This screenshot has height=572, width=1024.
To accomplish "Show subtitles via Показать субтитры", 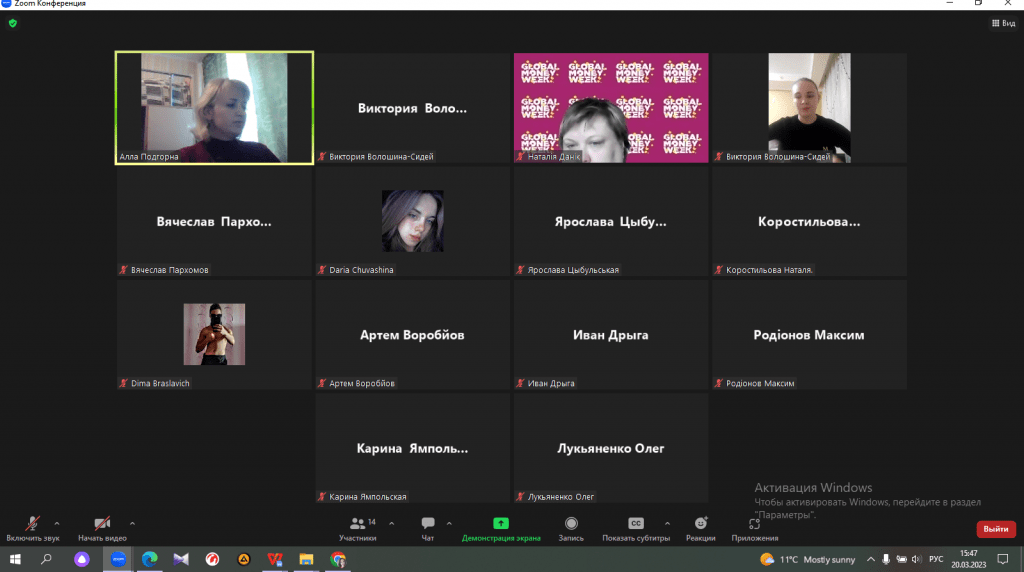I will click(635, 526).
